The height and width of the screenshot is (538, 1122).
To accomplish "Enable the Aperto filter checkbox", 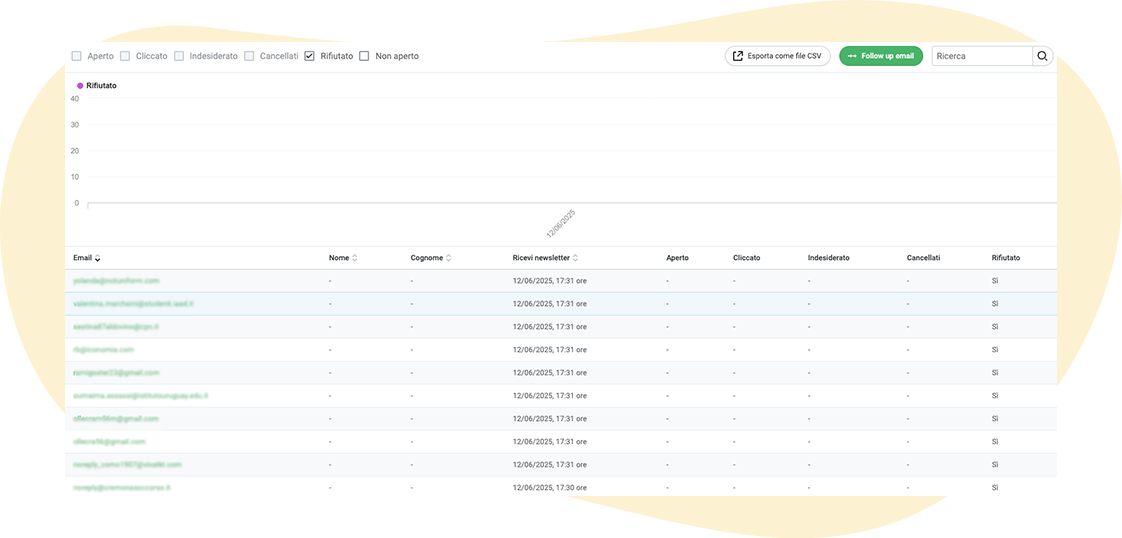I will click(x=77, y=56).
